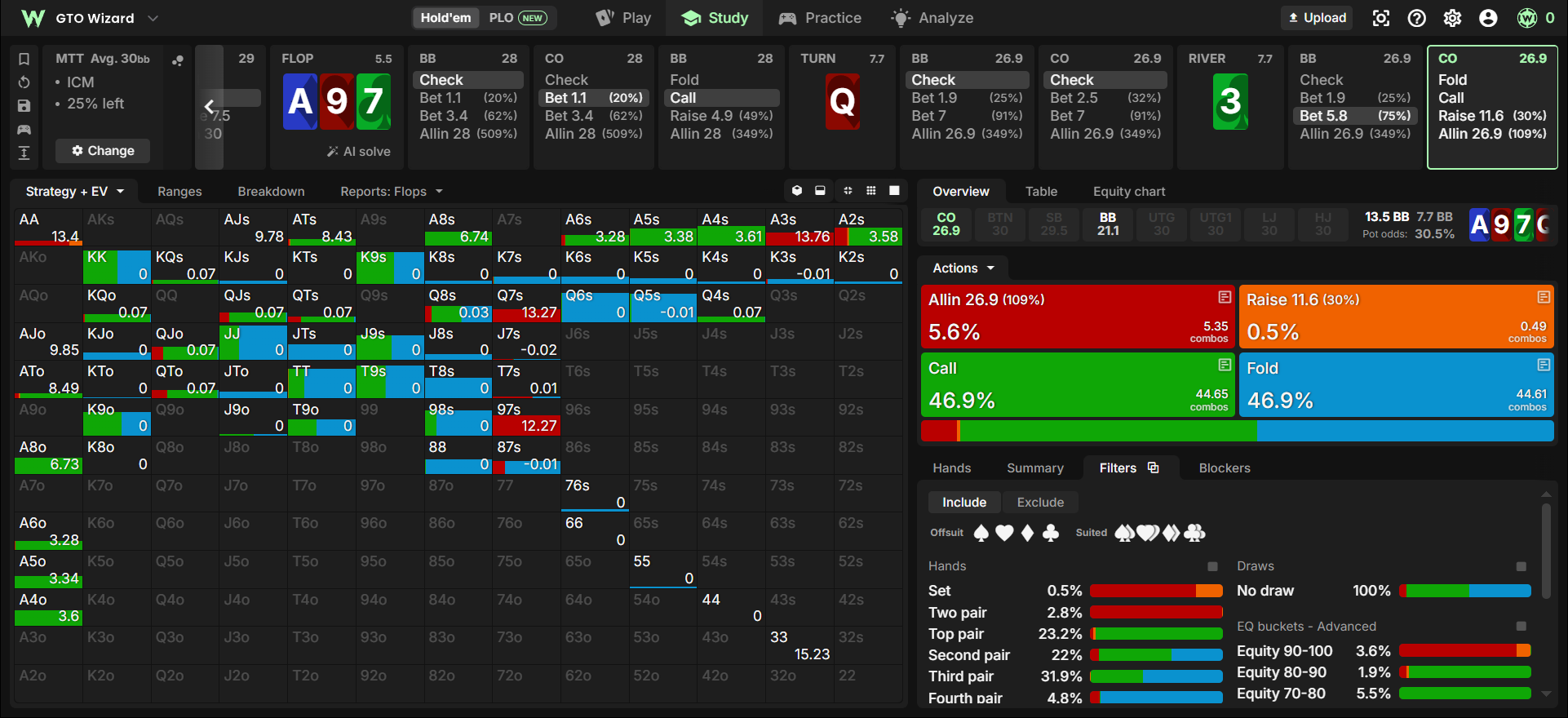Switch game type to Hold'em
The height and width of the screenshot is (718, 1568).
pyautogui.click(x=445, y=18)
